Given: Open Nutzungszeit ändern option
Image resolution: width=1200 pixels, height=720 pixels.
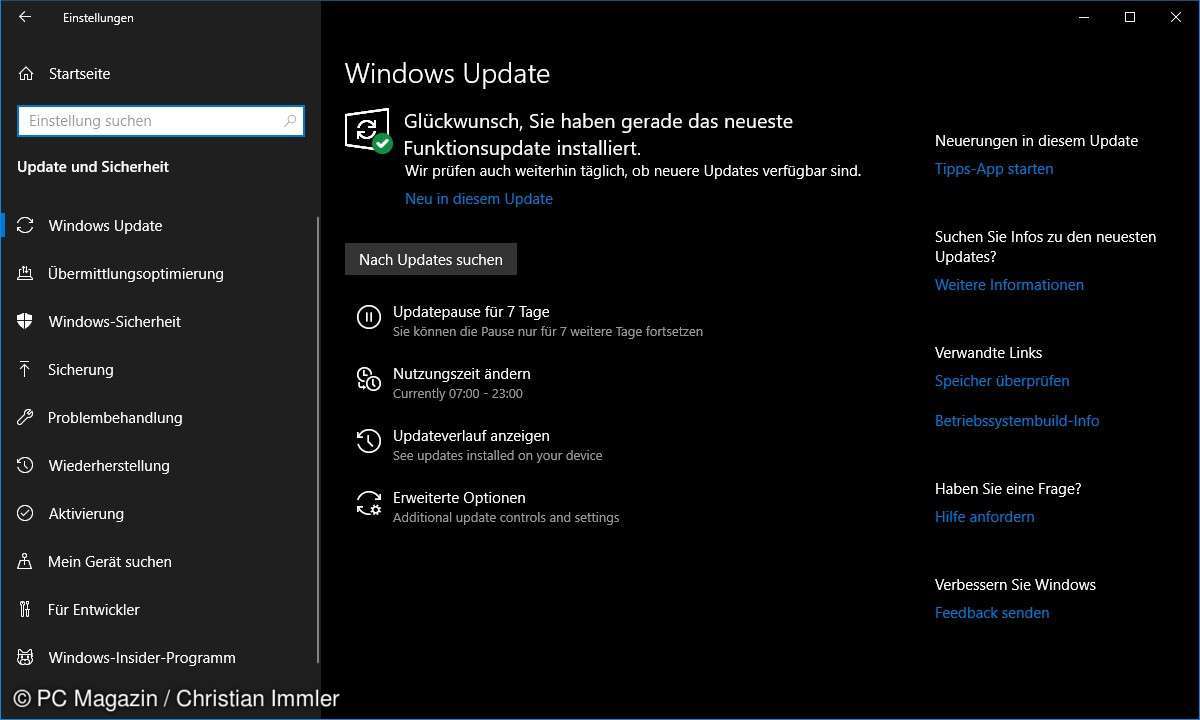Looking at the screenshot, I should (462, 374).
